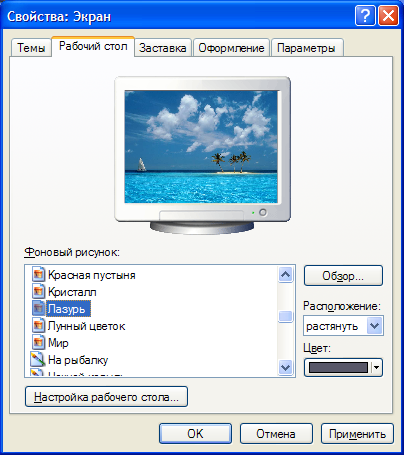Viewport: 404px width, 455px height.
Task: Click the wallpaper list scroll-down arrow
Action: point(285,368)
